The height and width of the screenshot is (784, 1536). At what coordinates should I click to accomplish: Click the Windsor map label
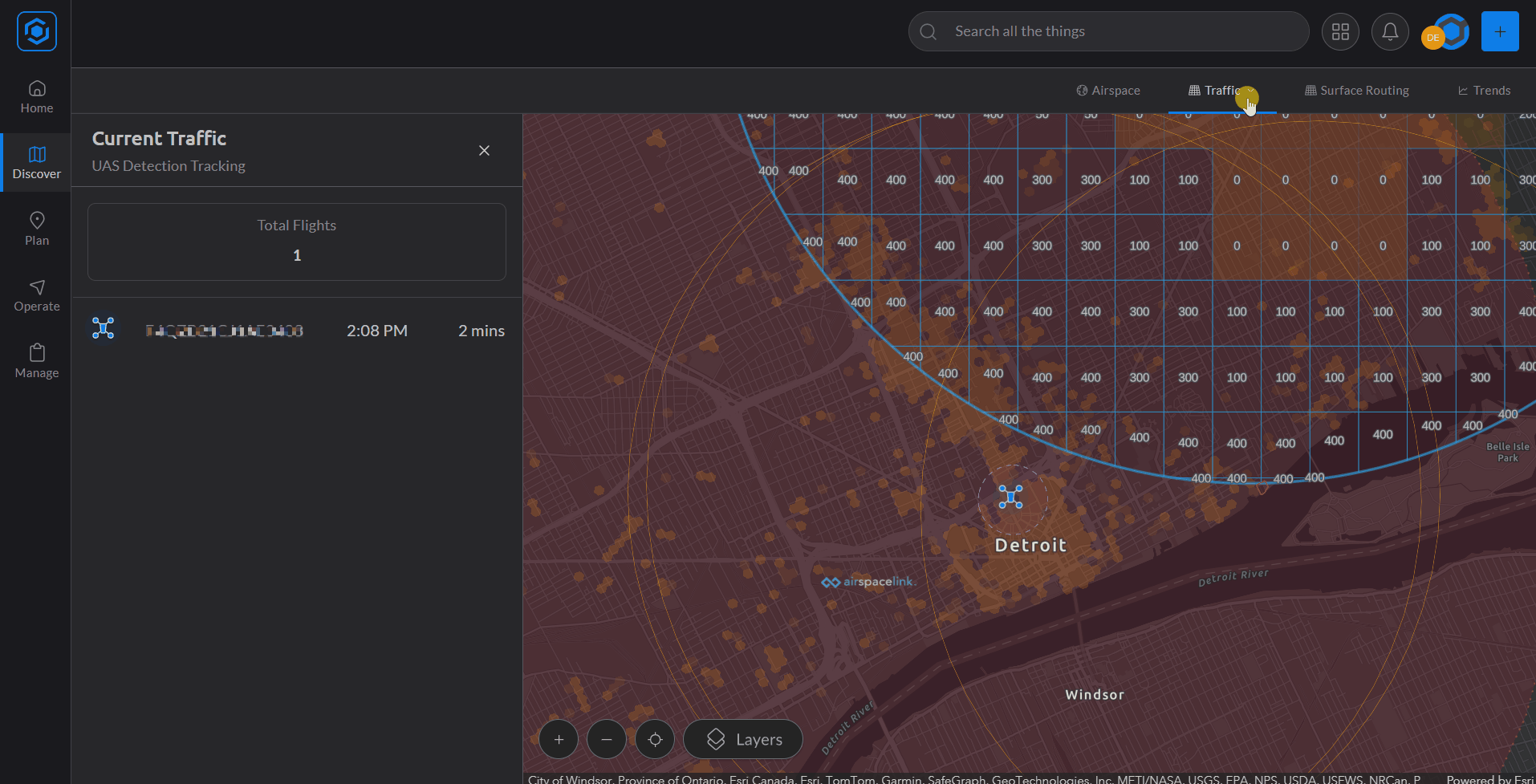pos(1095,695)
